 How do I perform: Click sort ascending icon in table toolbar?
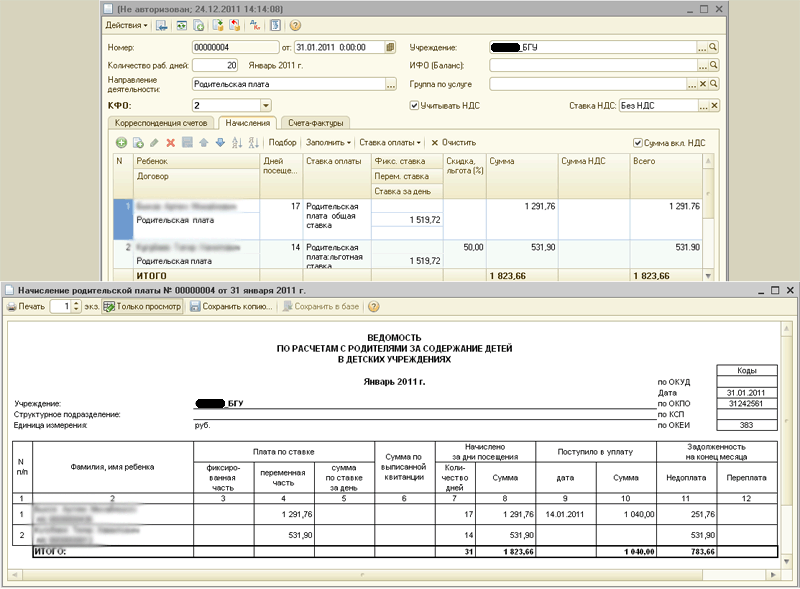coord(238,143)
